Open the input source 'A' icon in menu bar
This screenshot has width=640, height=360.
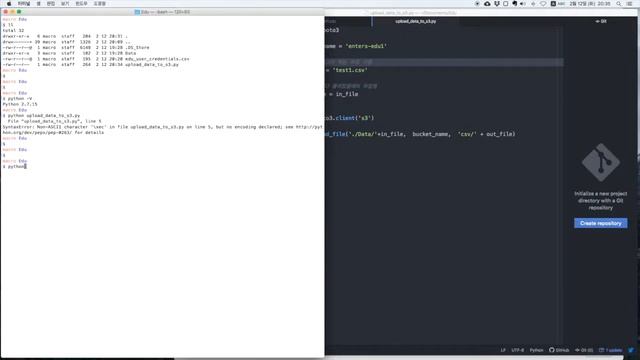tap(553, 4)
